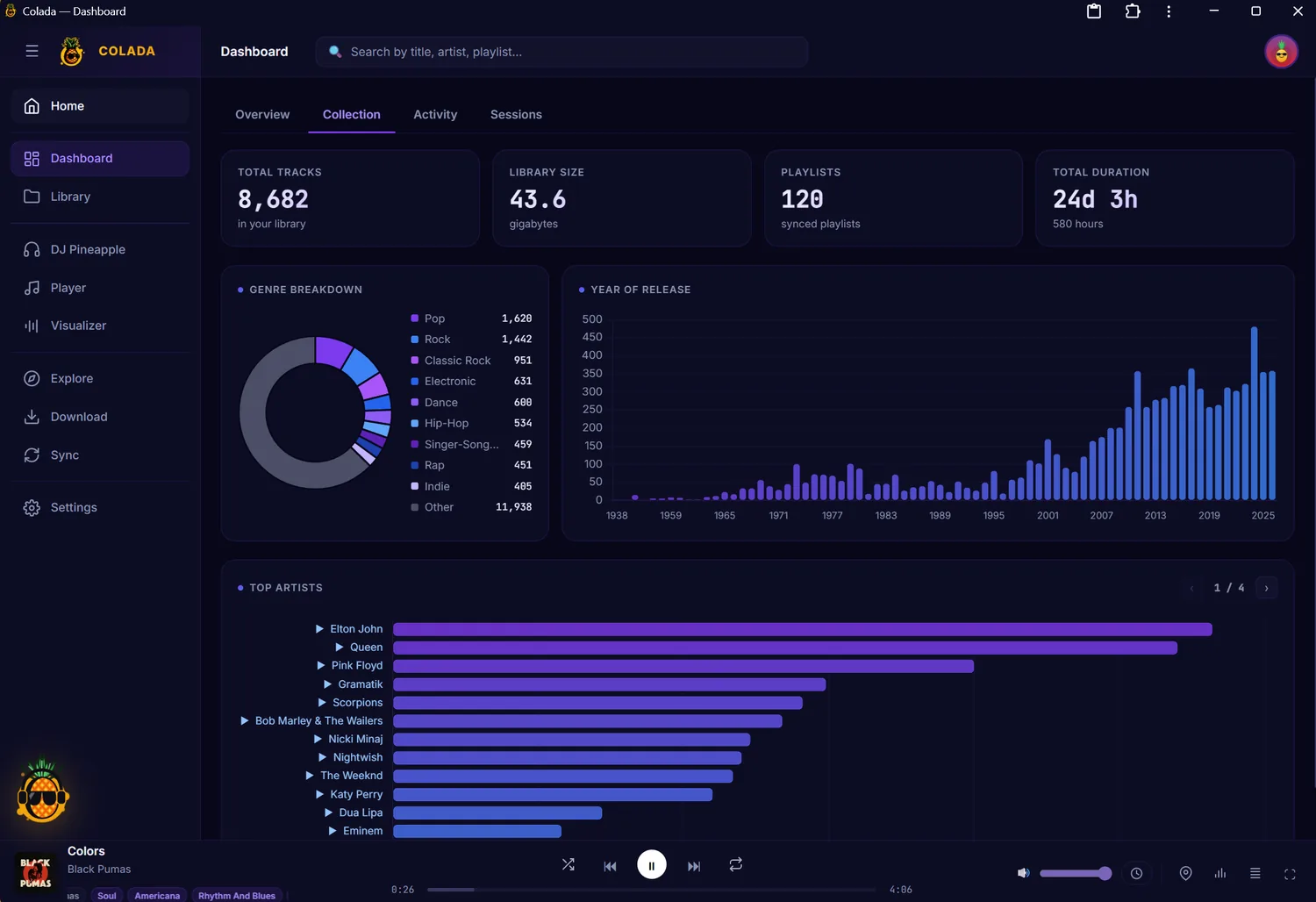
Task: Skip to next track
Action: click(x=694, y=866)
